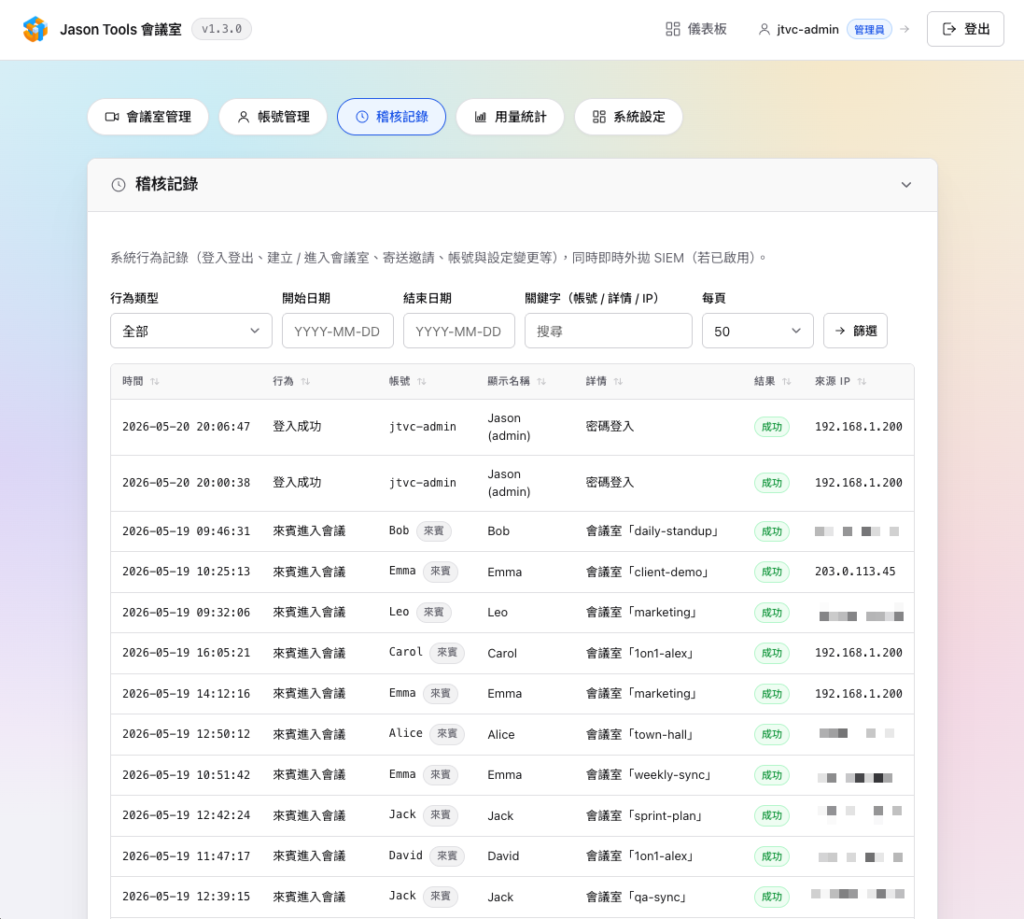Click the Jason Tools cube logo
1024x919 pixels.
point(35,29)
